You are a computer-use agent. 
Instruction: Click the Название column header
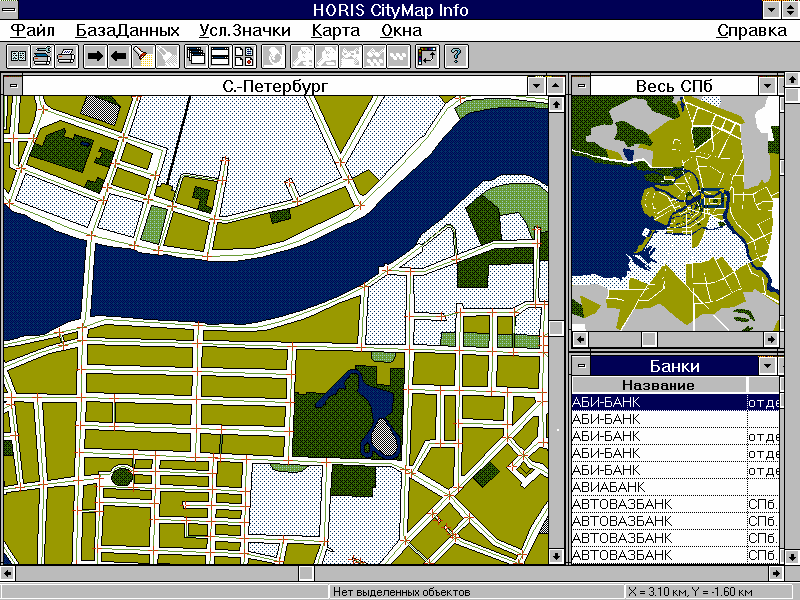click(x=658, y=385)
